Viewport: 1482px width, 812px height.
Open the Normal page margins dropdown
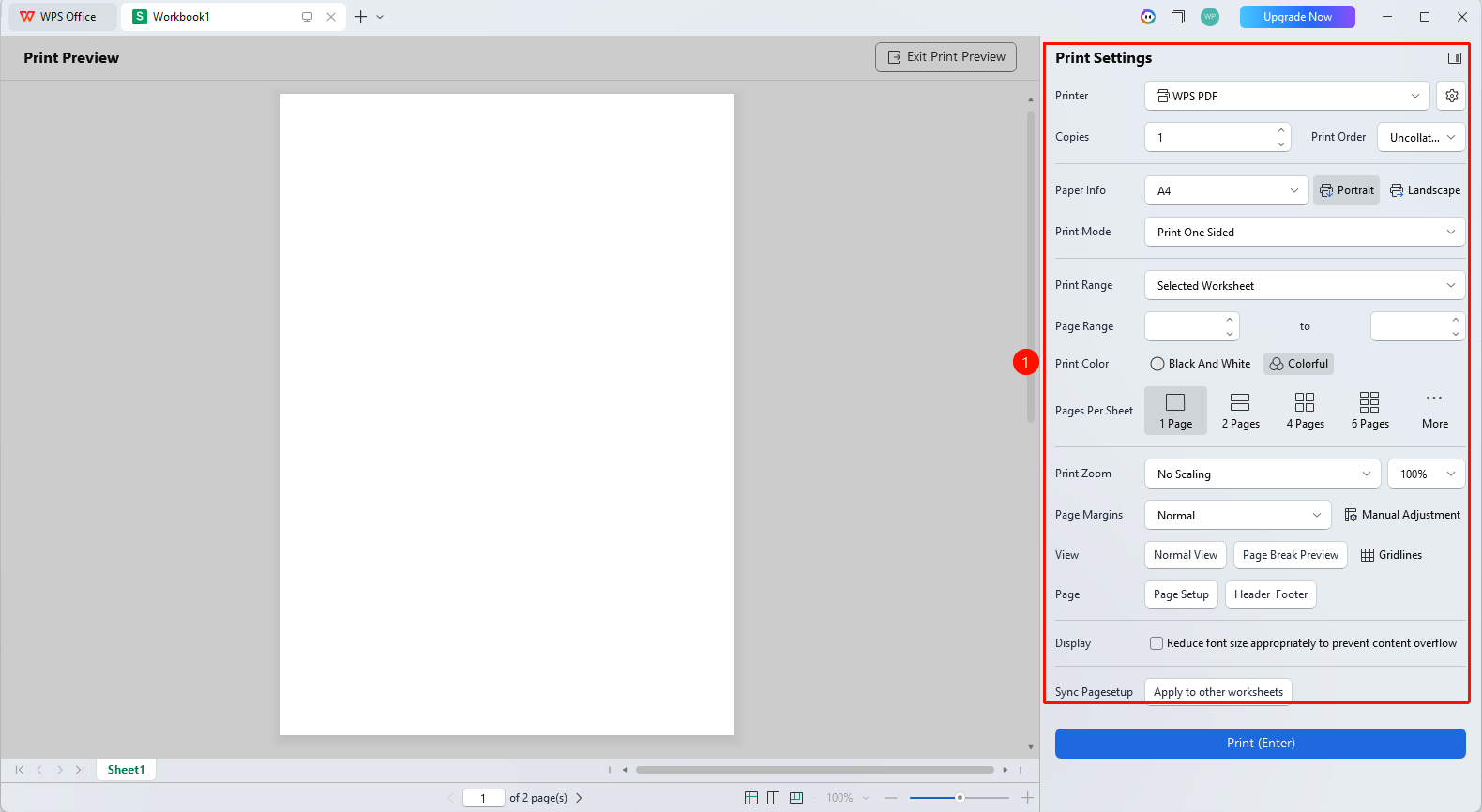point(1238,515)
